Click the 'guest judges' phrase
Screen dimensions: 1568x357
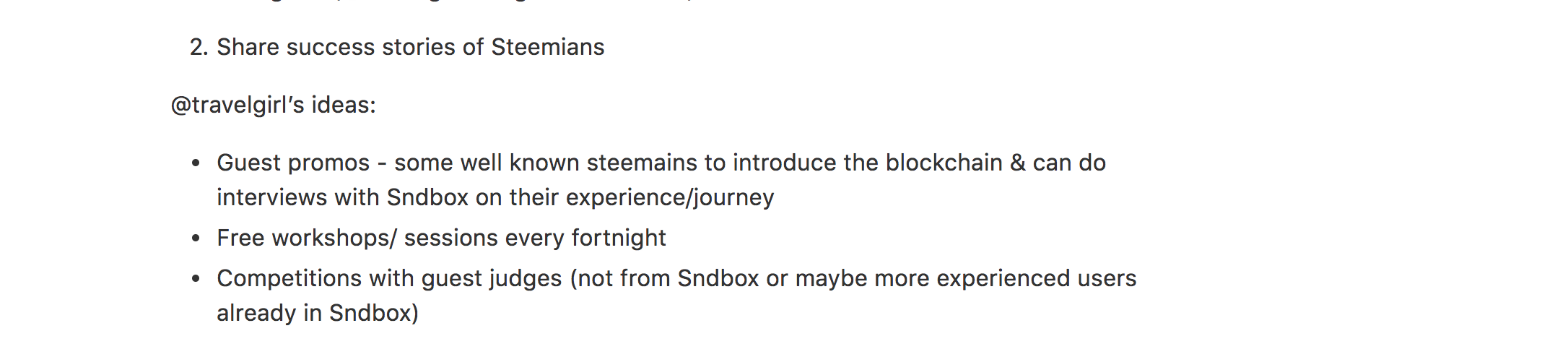click(x=492, y=279)
